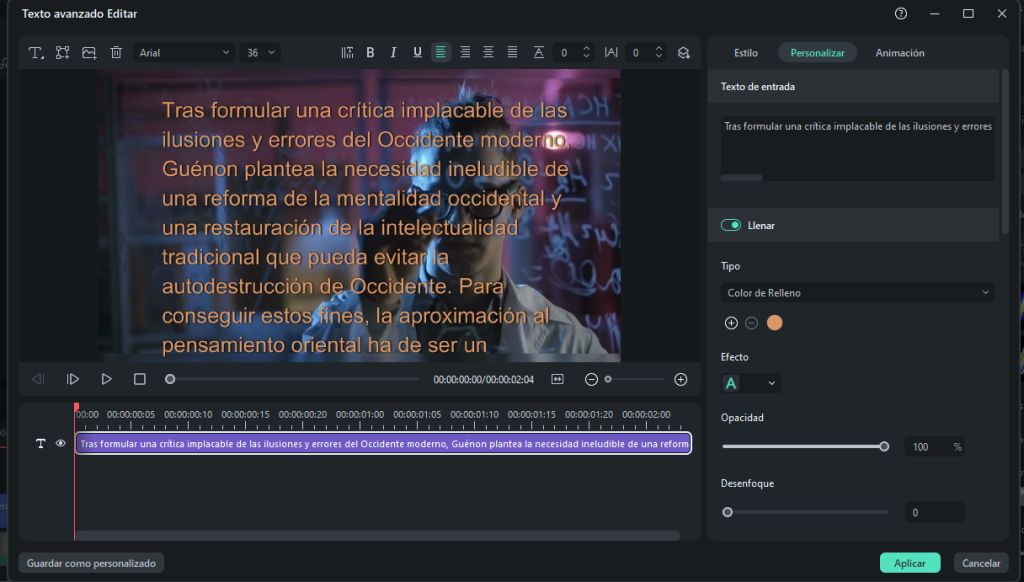Switch to the Estilo tab

[x=746, y=52]
